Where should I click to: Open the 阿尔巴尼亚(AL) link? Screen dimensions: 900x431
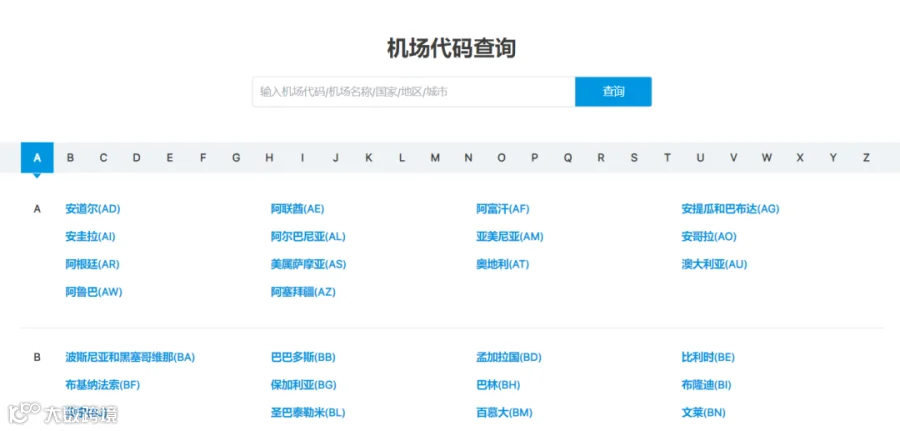(308, 236)
